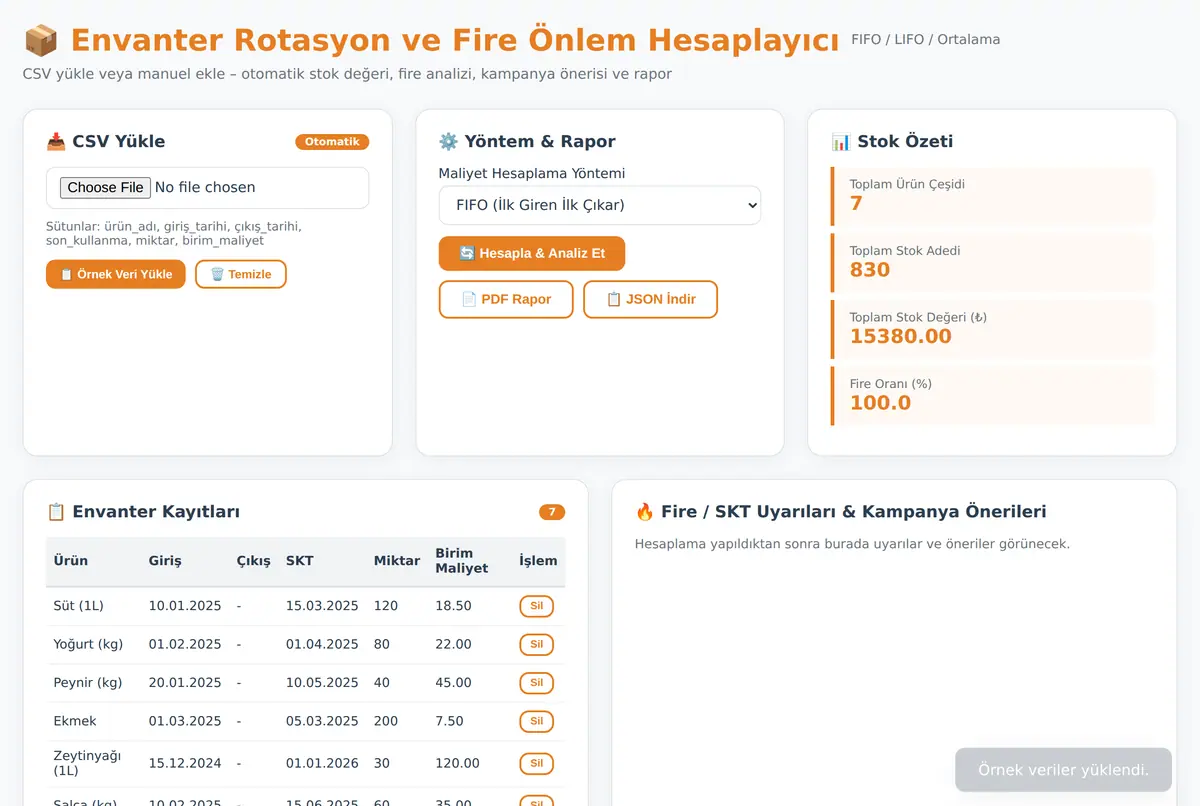
Task: Click the No file chosen text
Action: 205,187
